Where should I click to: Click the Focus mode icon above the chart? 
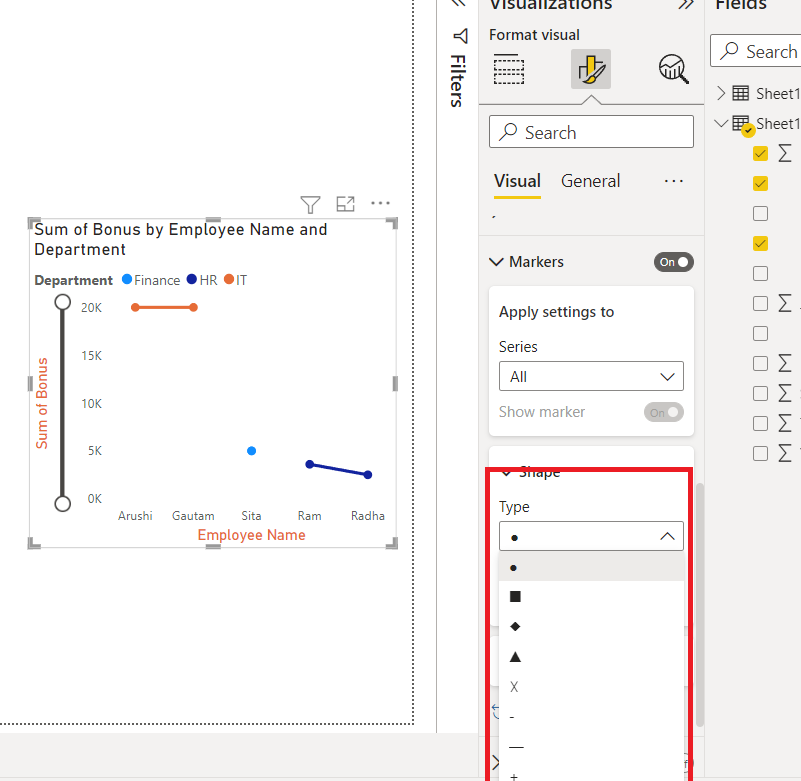(x=345, y=204)
